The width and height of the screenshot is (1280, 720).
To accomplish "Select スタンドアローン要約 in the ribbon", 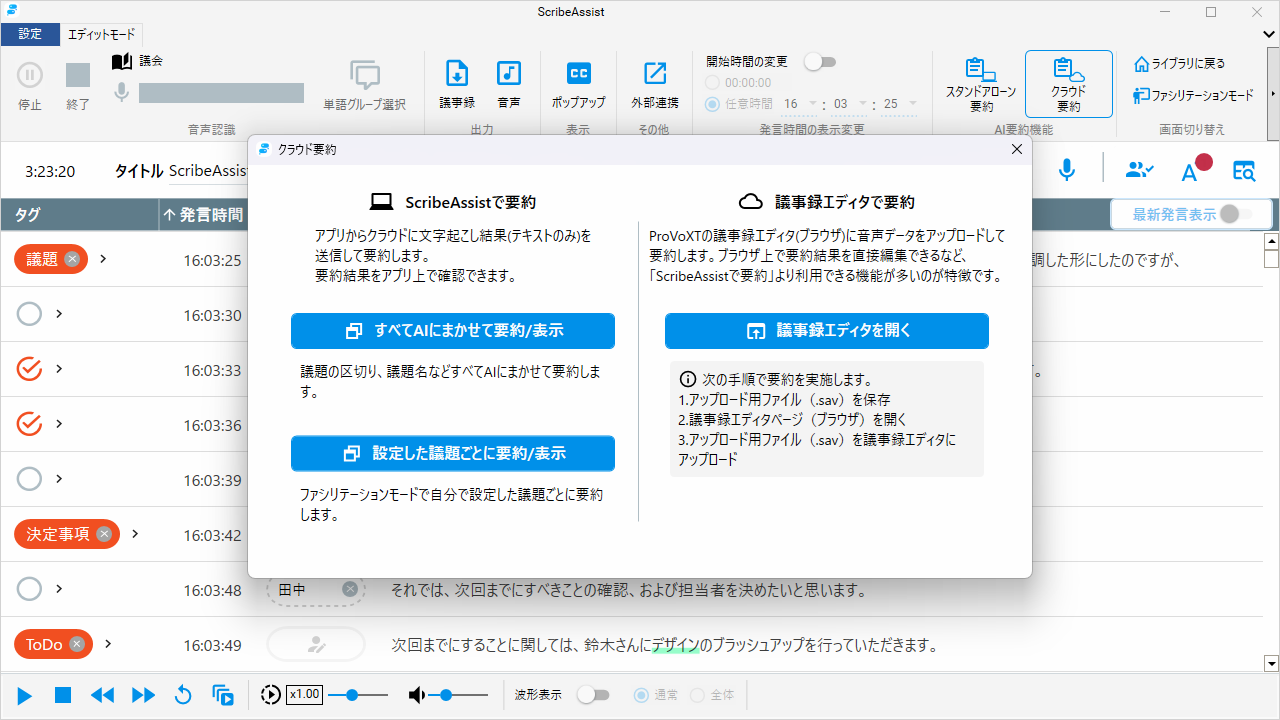I will pyautogui.click(x=980, y=84).
